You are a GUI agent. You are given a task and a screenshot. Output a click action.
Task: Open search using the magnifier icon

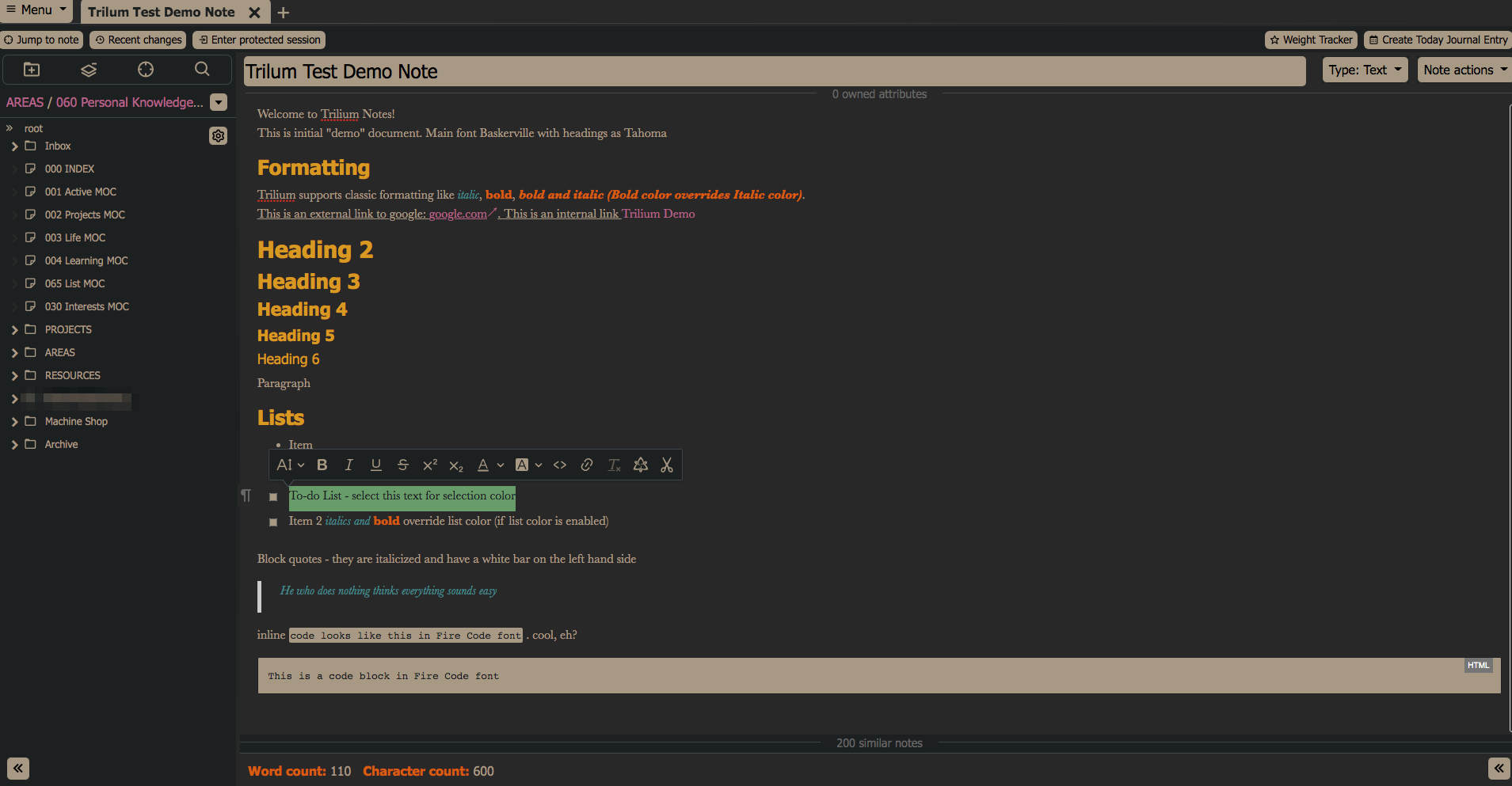coord(202,70)
